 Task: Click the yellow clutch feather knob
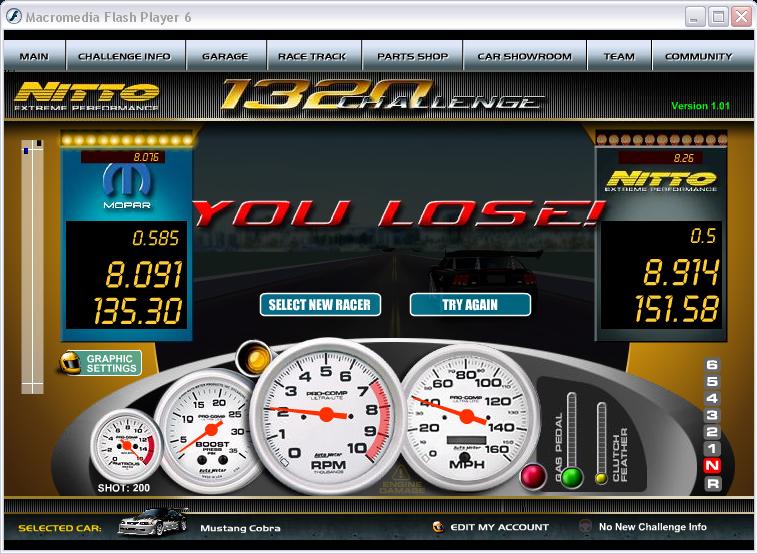point(601,478)
